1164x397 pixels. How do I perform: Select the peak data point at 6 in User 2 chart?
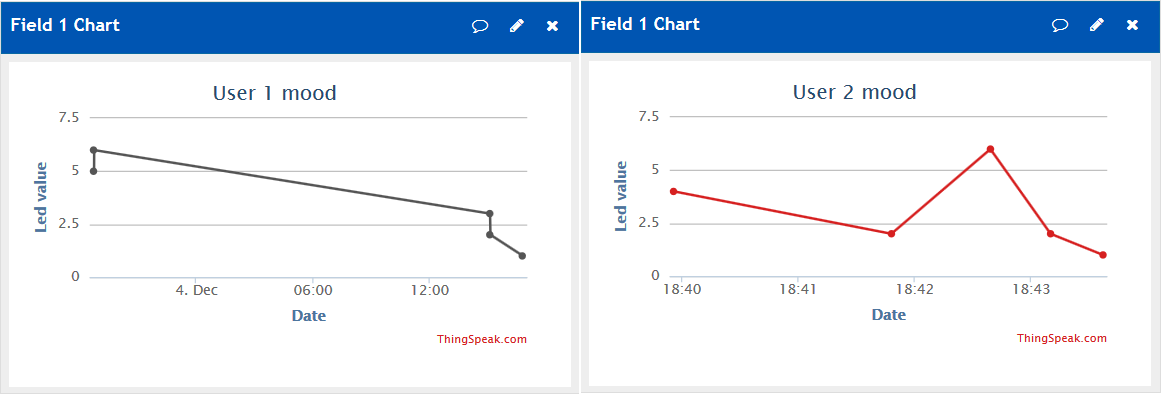point(990,149)
